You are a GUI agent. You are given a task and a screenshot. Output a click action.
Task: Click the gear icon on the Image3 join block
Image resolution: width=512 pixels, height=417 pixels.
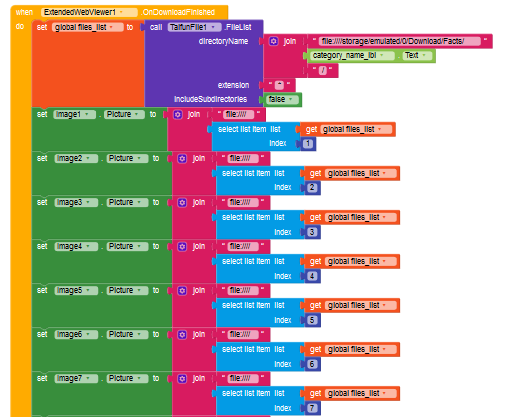tap(182, 203)
